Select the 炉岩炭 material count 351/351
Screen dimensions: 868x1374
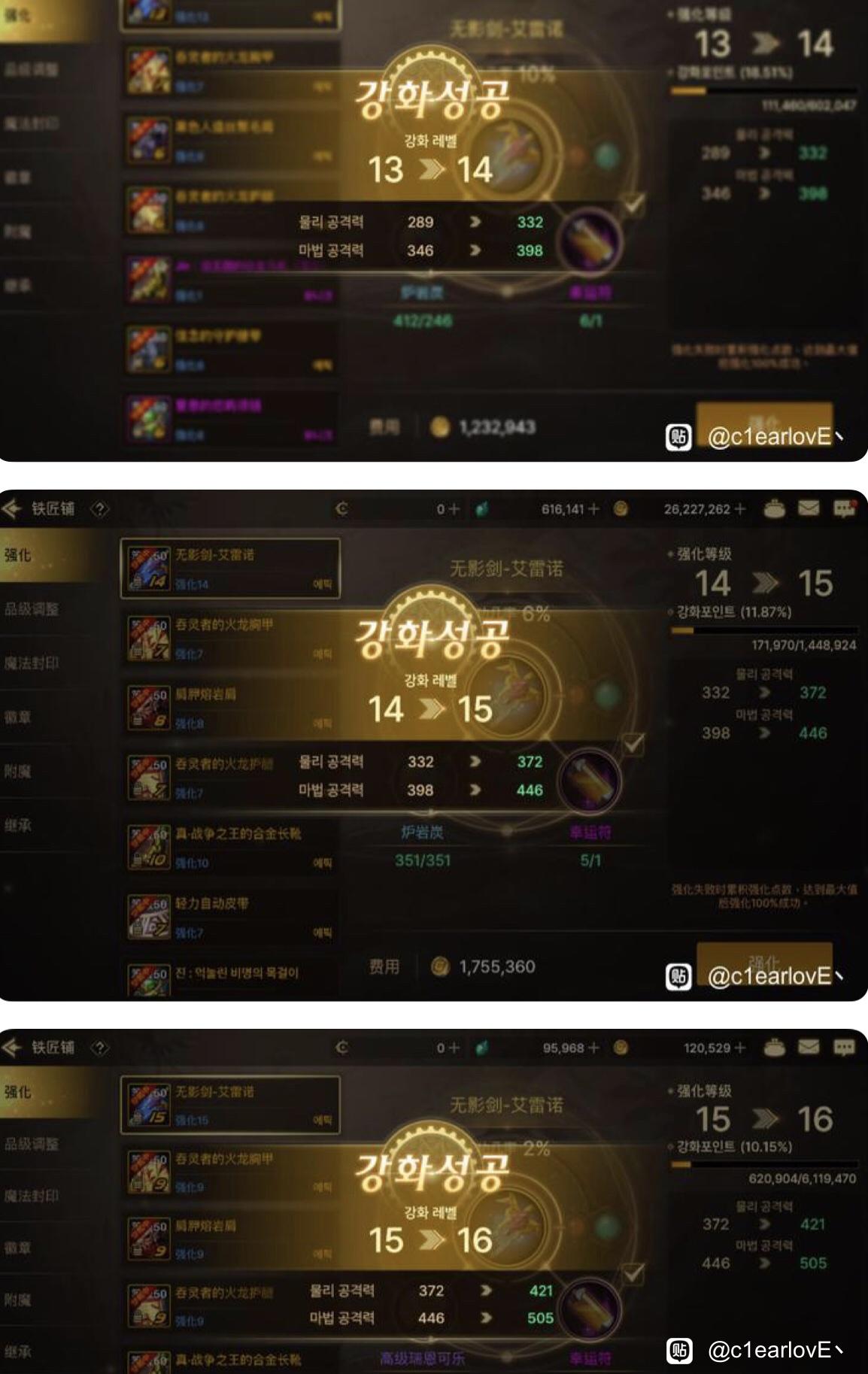coord(423,860)
